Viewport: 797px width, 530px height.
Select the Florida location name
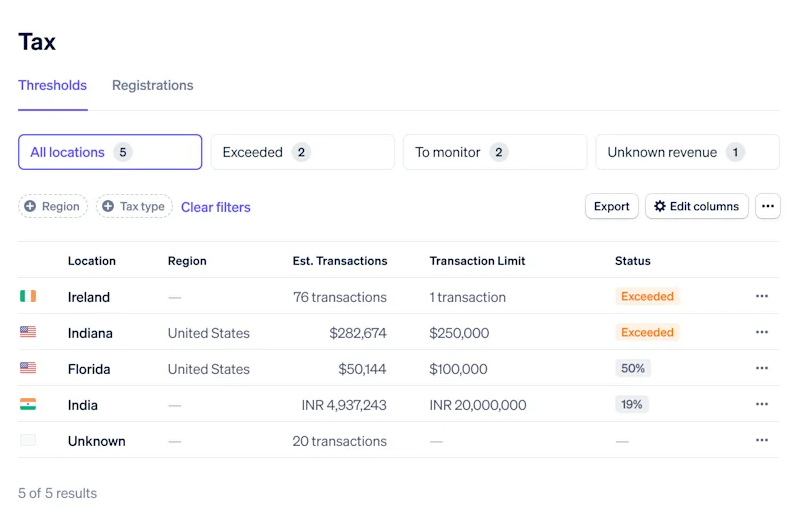coord(89,369)
